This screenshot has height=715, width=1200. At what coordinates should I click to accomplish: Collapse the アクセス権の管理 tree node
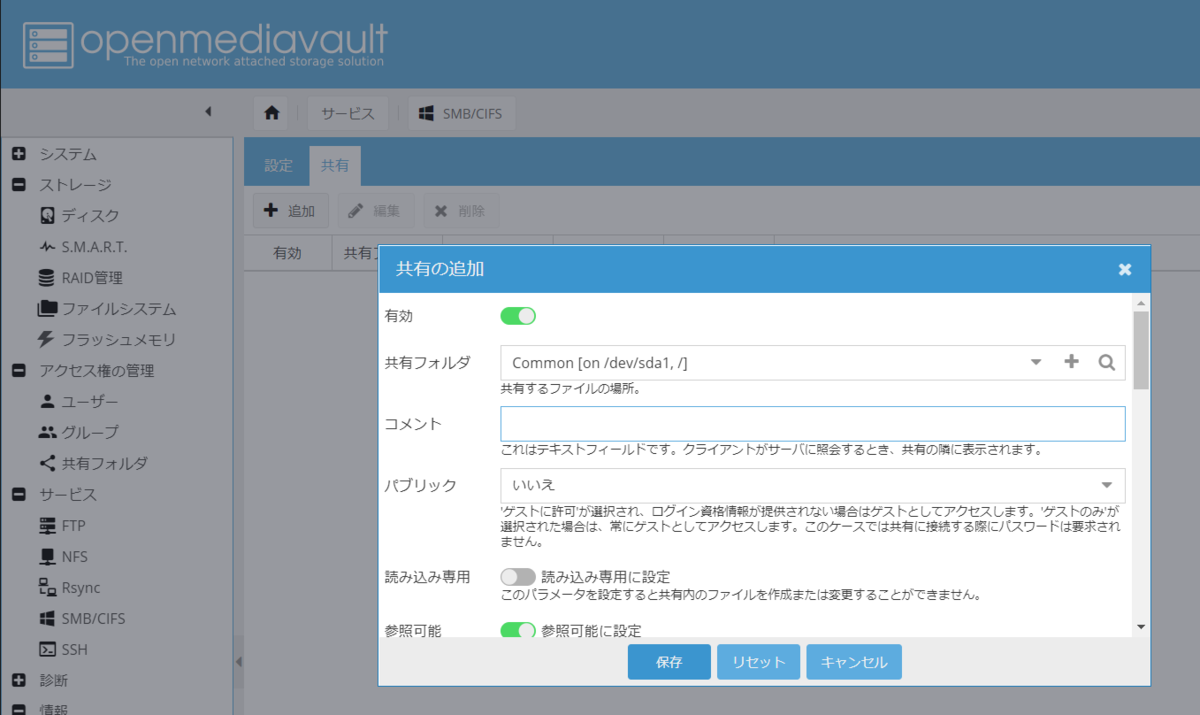click(x=18, y=371)
